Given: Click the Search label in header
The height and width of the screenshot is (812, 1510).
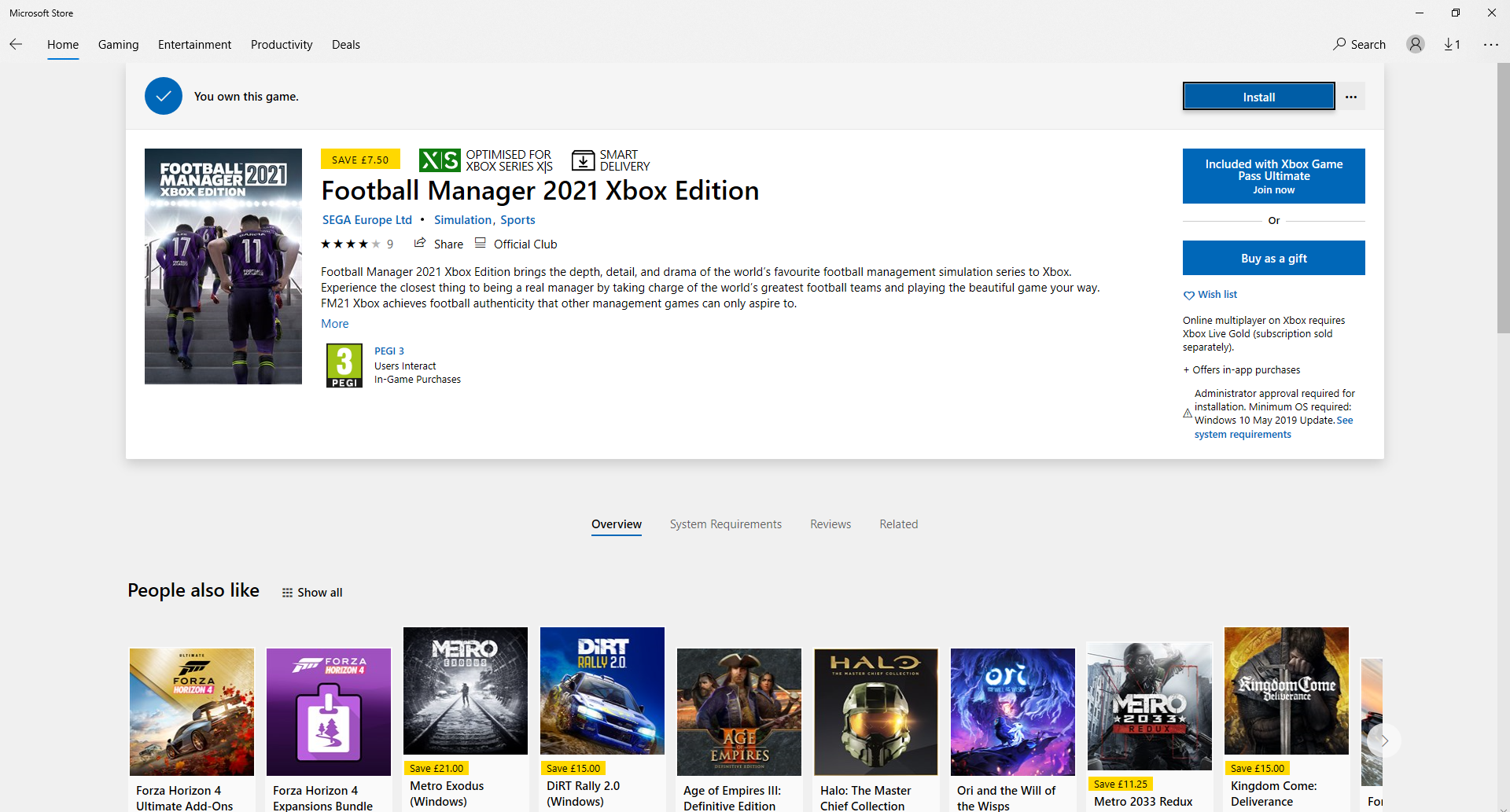Looking at the screenshot, I should point(1368,45).
